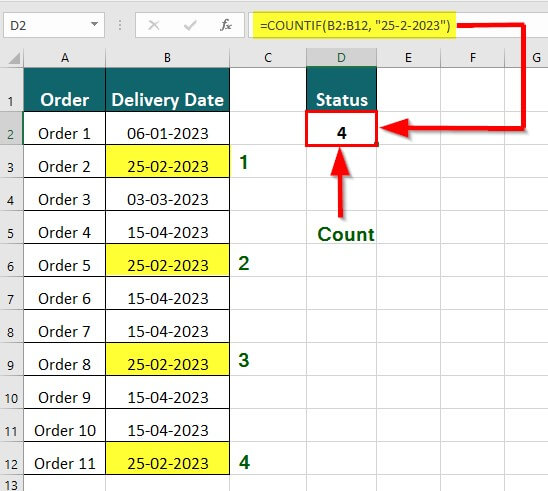Click the 'Delivery Date' header cell
This screenshot has width=548, height=491.
tap(167, 89)
